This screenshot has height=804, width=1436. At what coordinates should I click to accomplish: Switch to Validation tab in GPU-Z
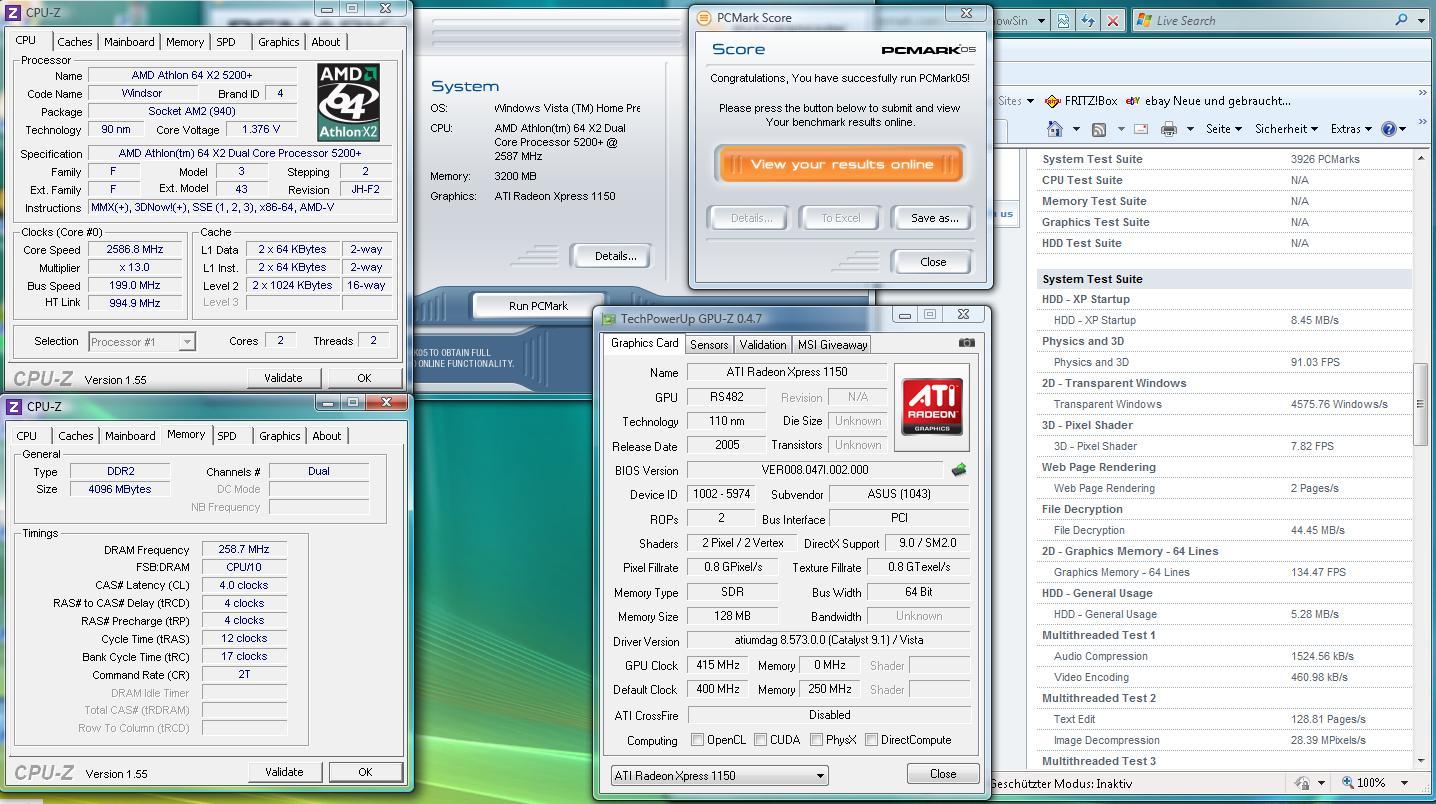pyautogui.click(x=763, y=344)
